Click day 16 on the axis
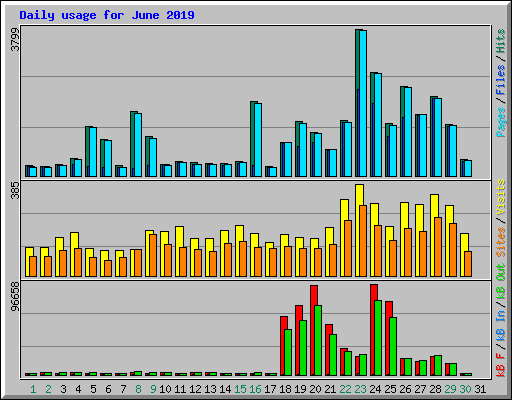The width and height of the screenshot is (512, 400). click(255, 389)
